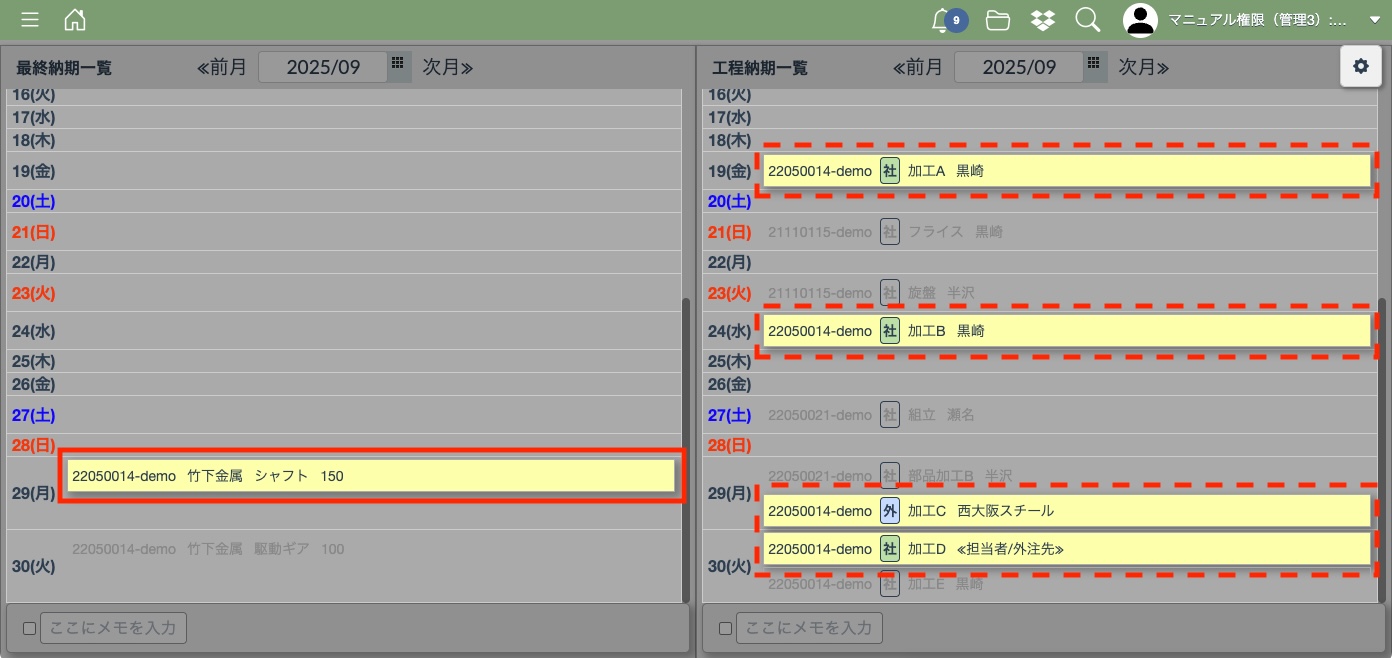This screenshot has height=658, width=1392.
Task: Go to 次月 in 最終納期一覧
Action: click(448, 67)
